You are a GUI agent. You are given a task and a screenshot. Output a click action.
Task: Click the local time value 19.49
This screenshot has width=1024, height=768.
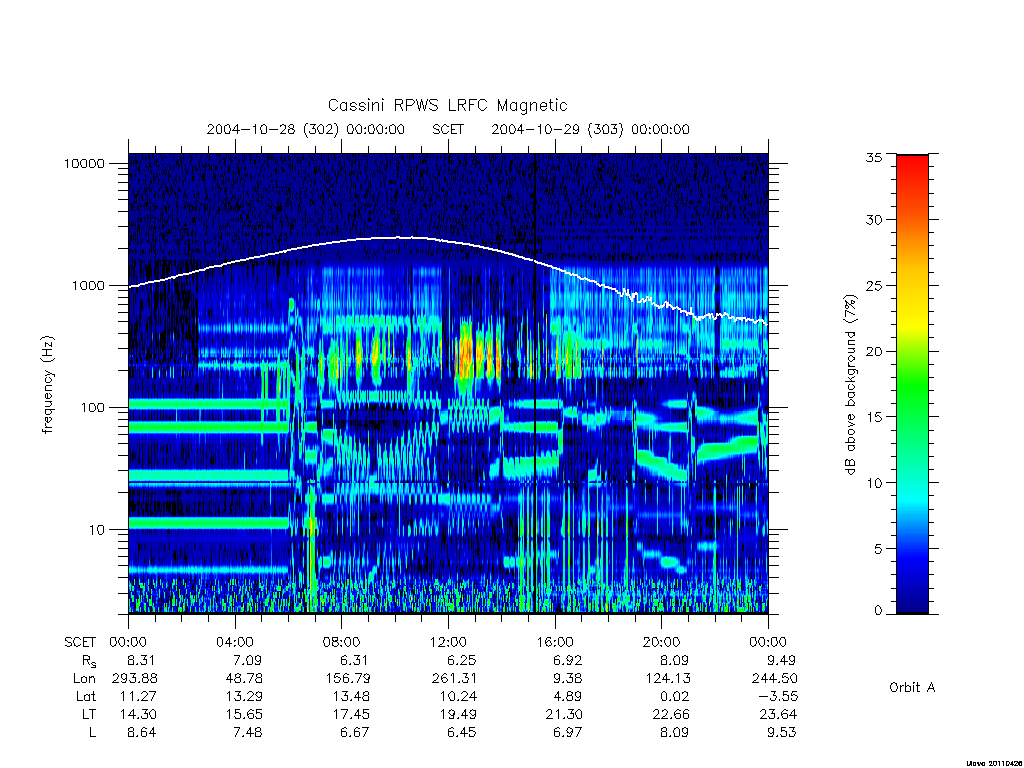(458, 714)
